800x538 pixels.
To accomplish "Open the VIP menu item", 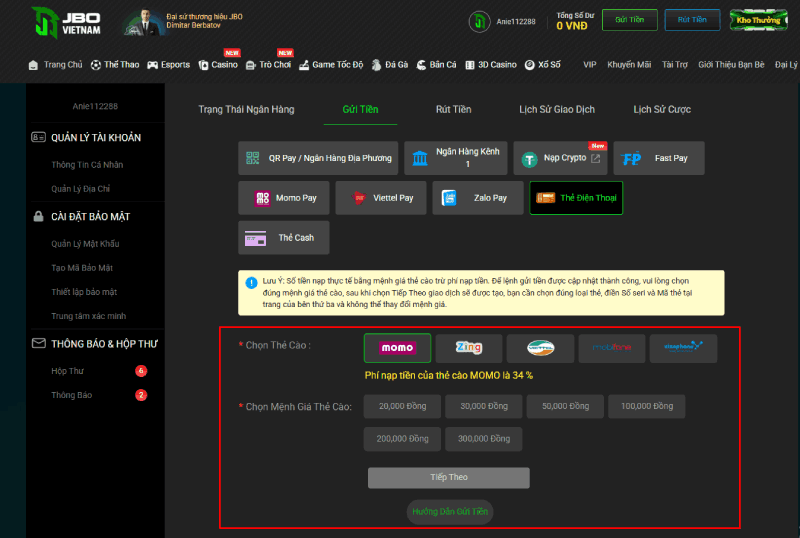I will [x=590, y=65].
